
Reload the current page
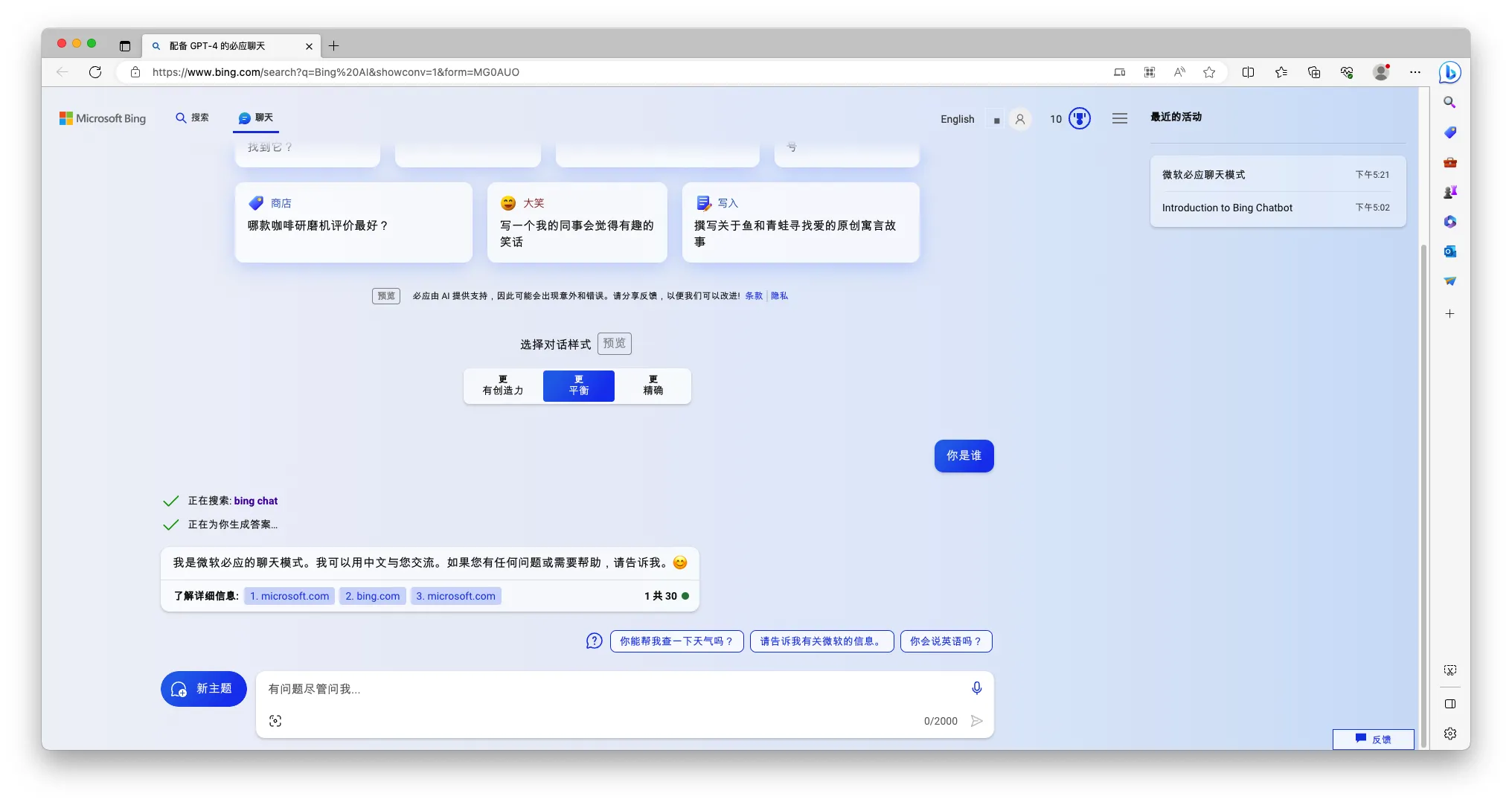[x=95, y=72]
